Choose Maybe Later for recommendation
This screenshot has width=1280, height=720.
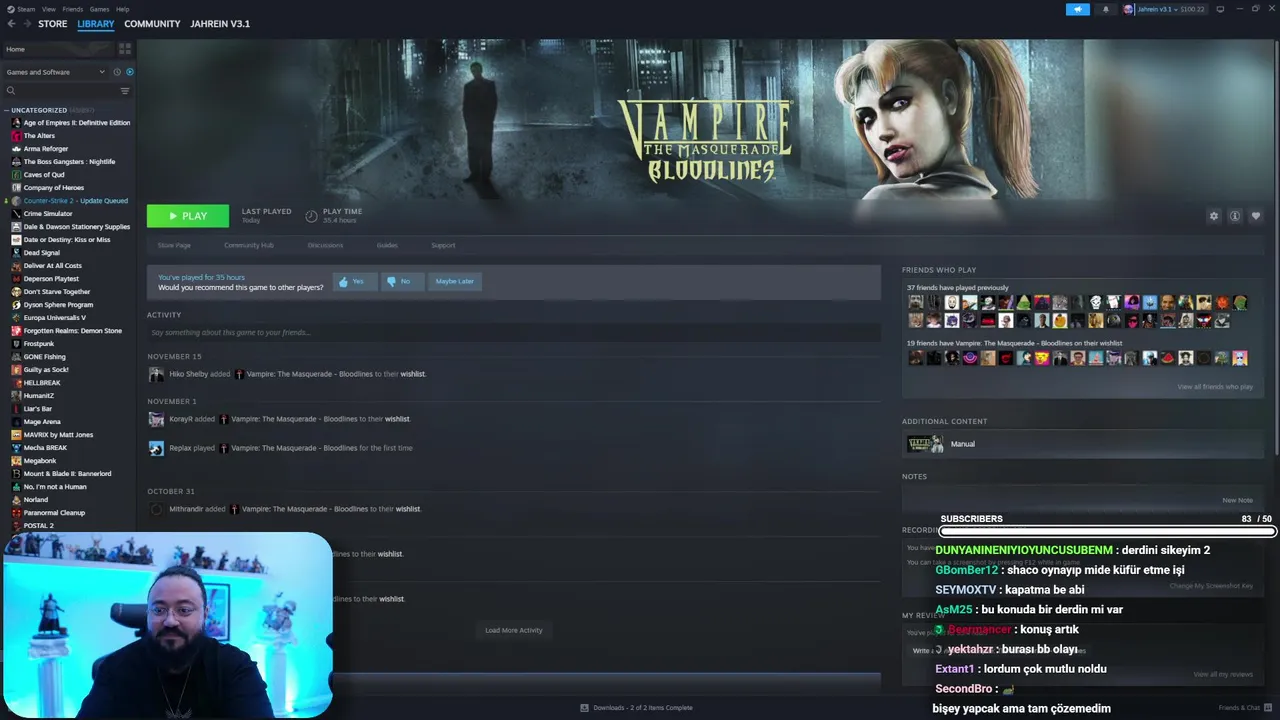[455, 282]
